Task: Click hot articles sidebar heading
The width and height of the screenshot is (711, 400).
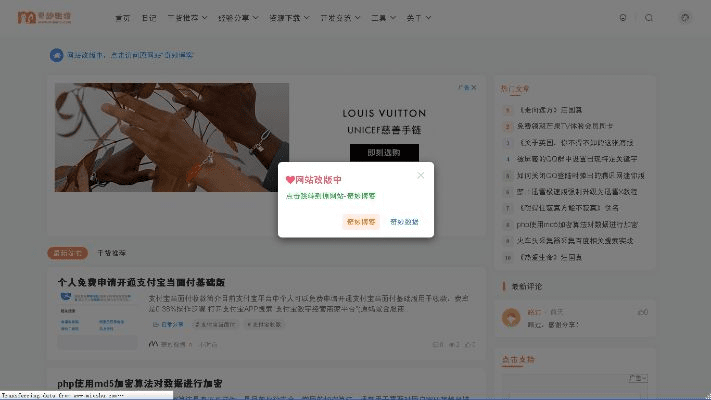Action: click(515, 89)
